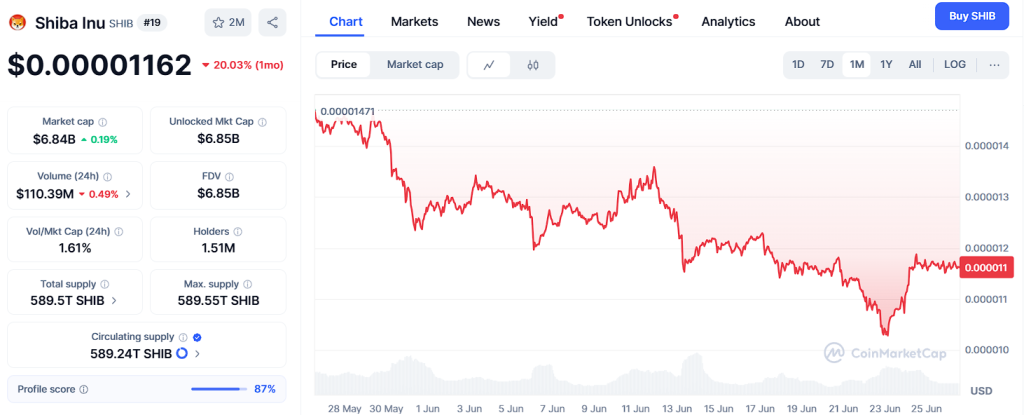Click the Shiba Inu coin logo
Viewport: 1024px width, 415px height.
point(16,22)
